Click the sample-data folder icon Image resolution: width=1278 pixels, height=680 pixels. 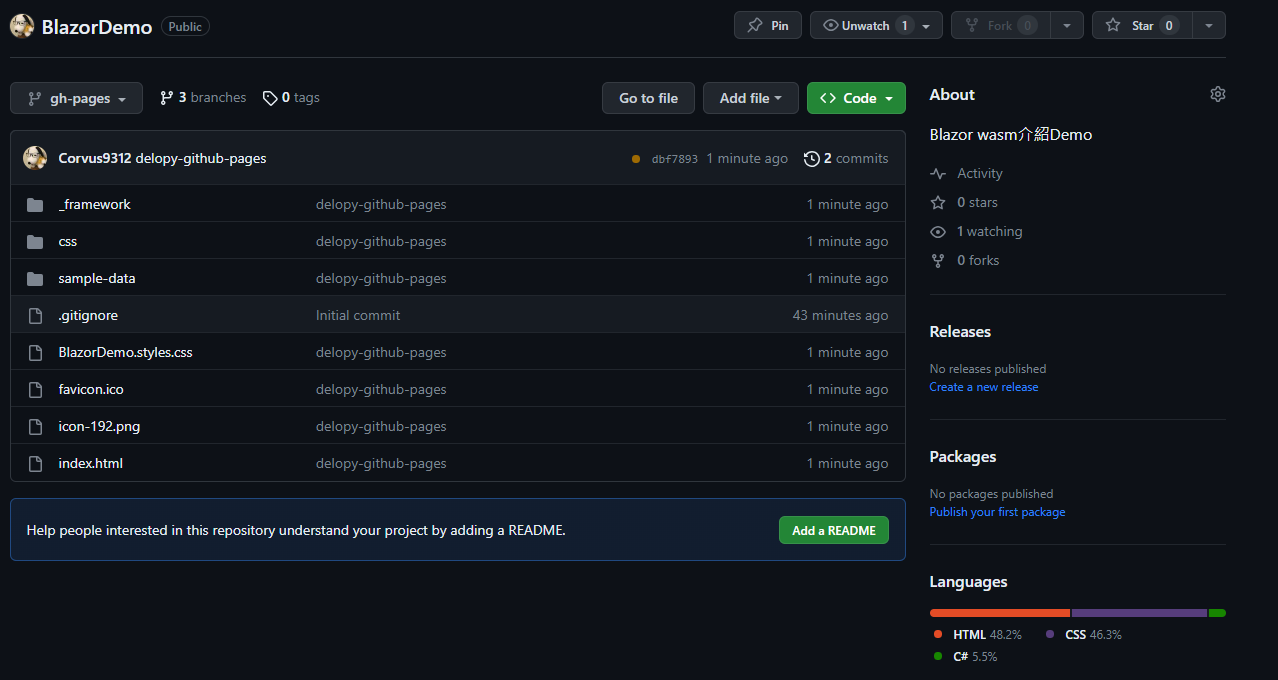point(35,278)
